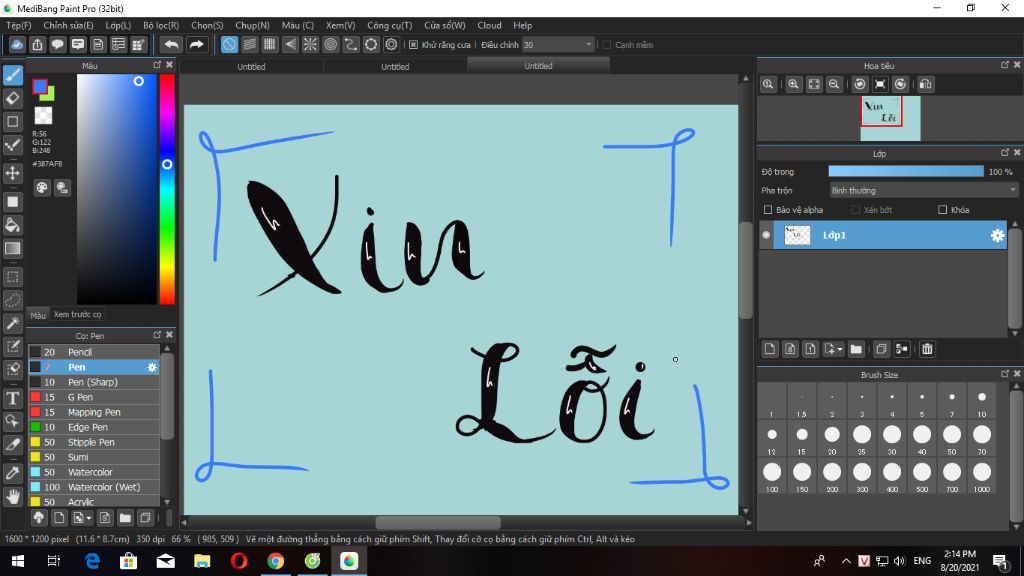Zoom in on the navigator panel
The image size is (1024, 576).
pyautogui.click(x=793, y=84)
